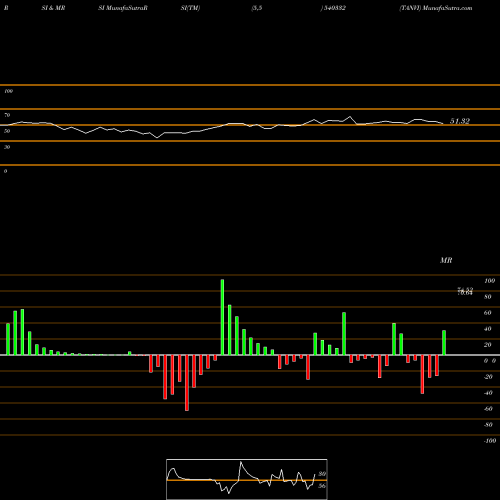Click the -60 label on the MR axis

tap(488, 409)
